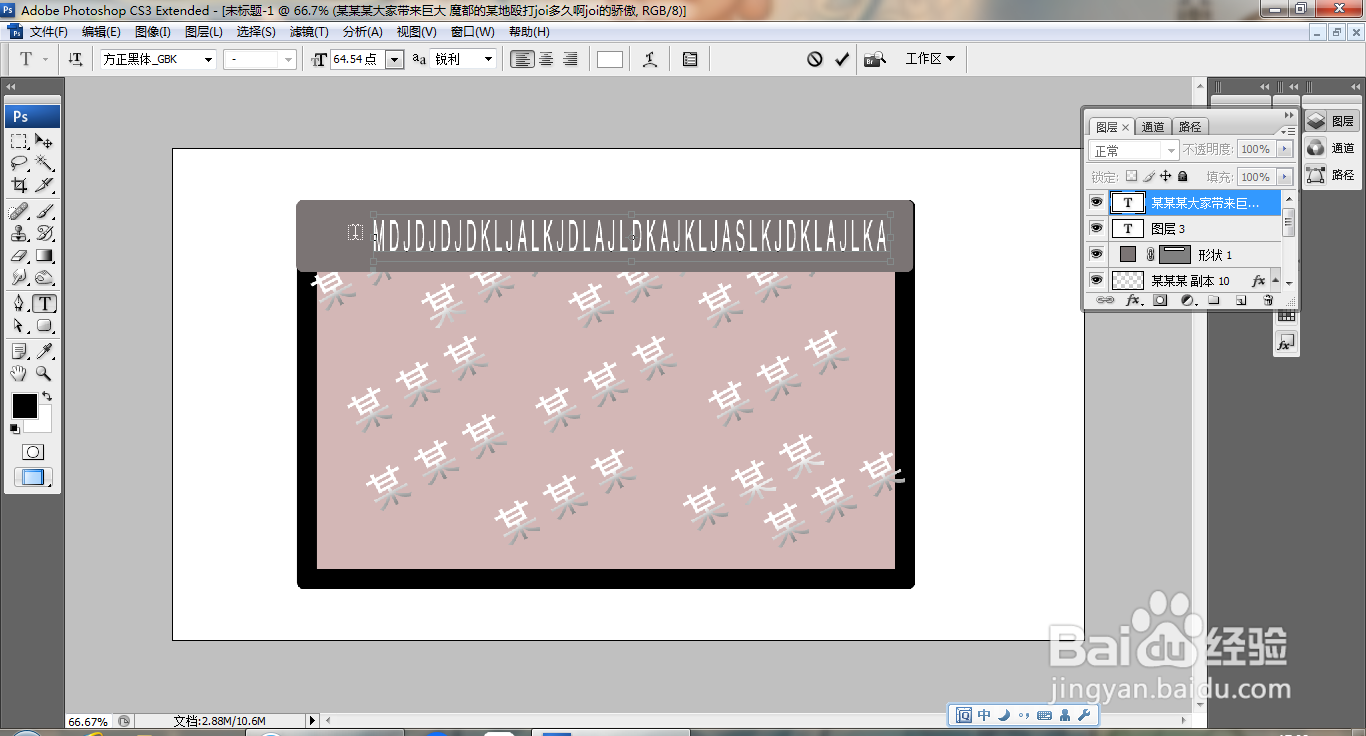Select the Horizontal Type tool
The image size is (1366, 736).
click(x=44, y=304)
